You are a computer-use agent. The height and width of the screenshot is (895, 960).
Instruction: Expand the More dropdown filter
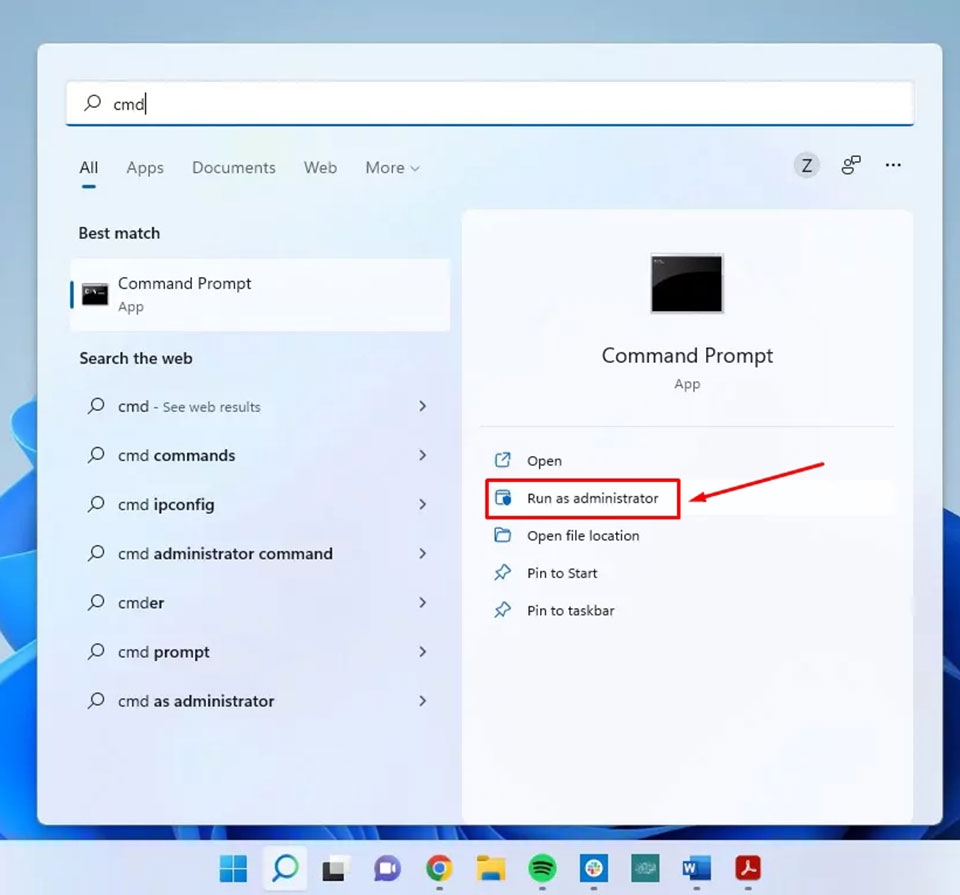(392, 168)
